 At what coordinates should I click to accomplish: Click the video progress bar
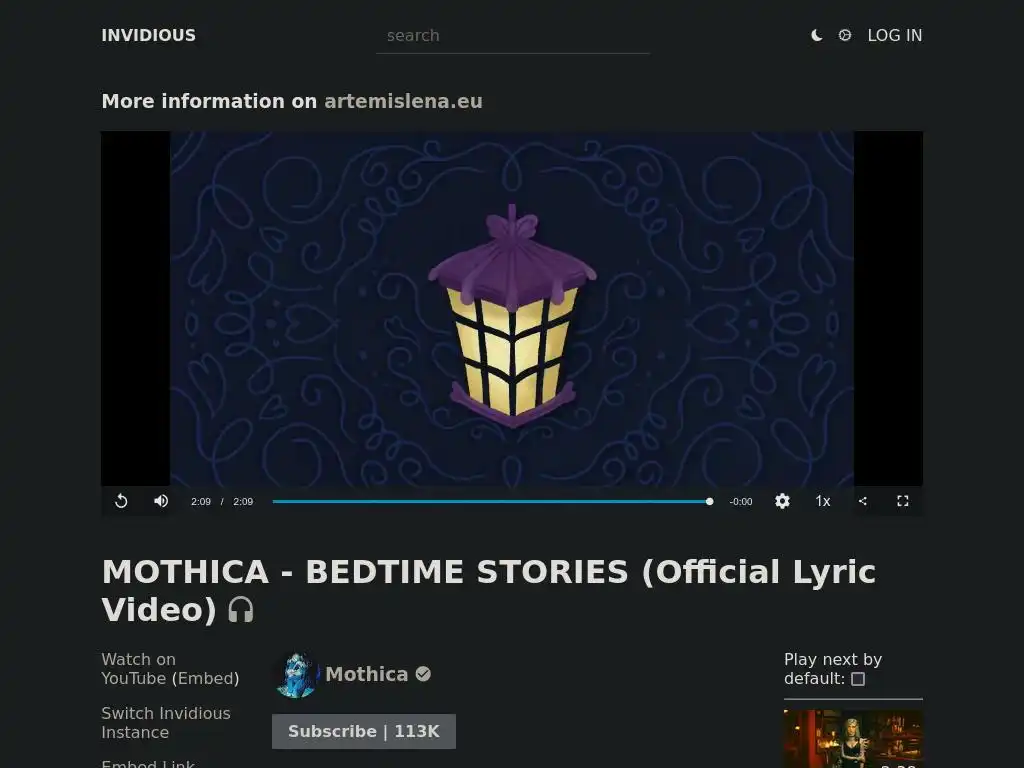point(491,502)
